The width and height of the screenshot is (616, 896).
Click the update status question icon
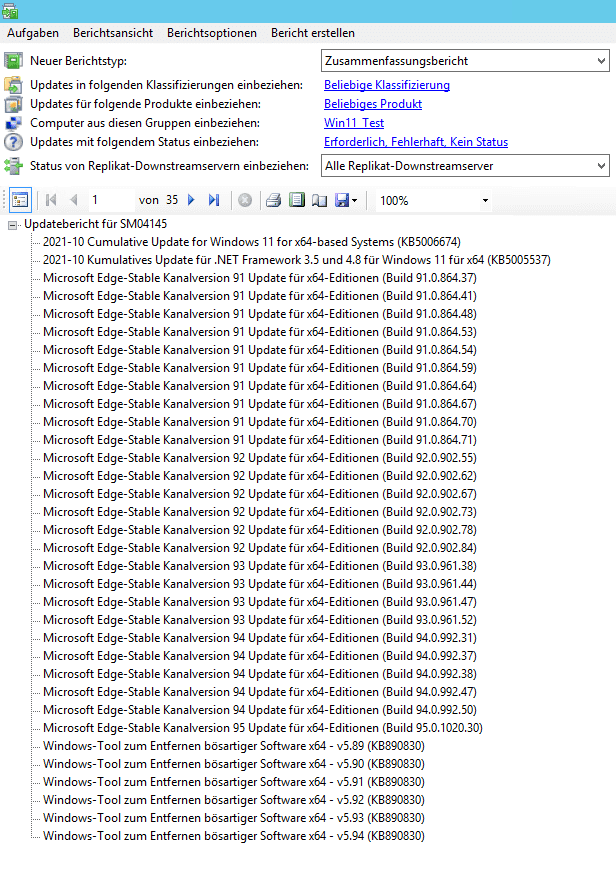[x=14, y=142]
